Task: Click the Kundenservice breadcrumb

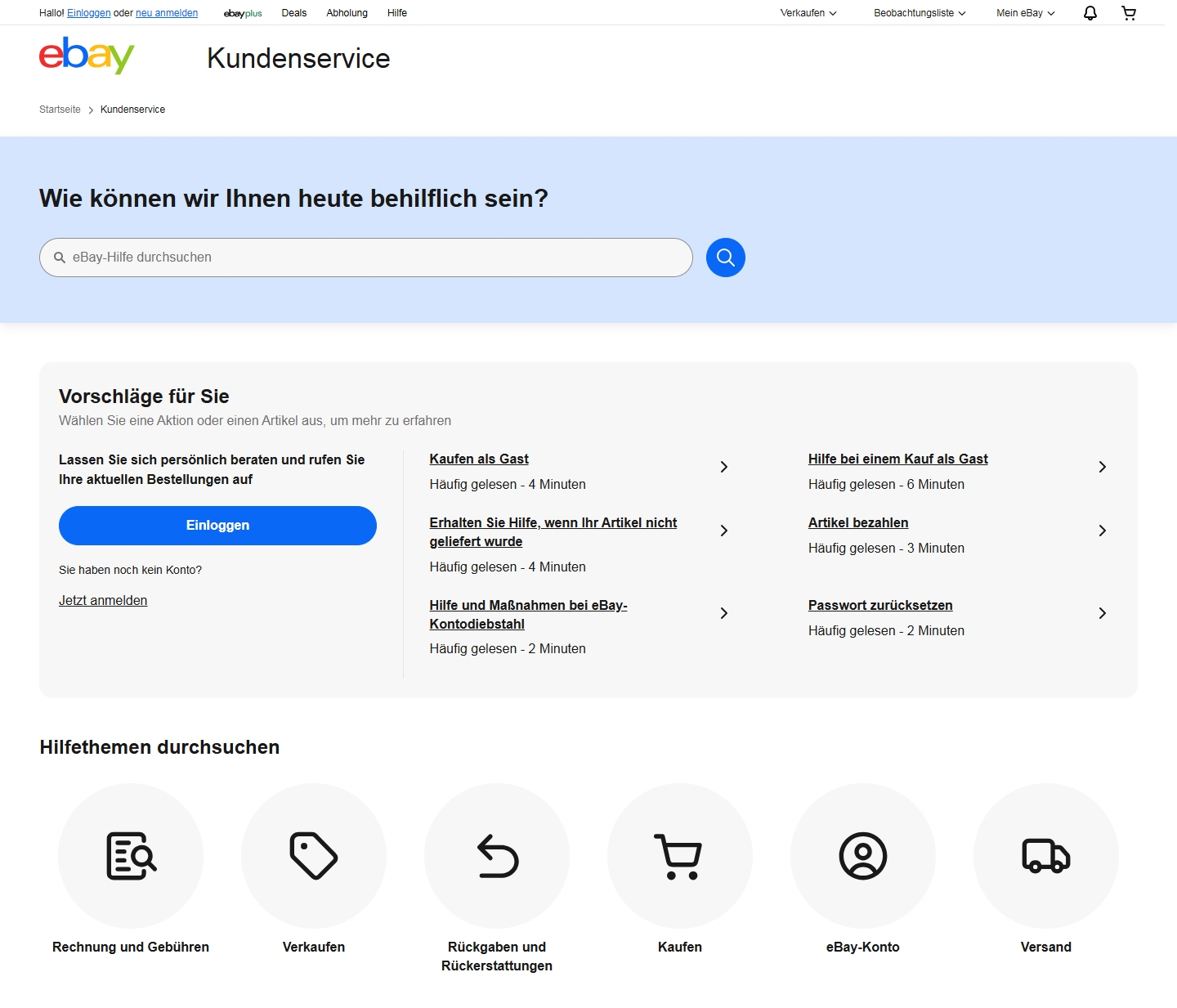Action: (132, 110)
